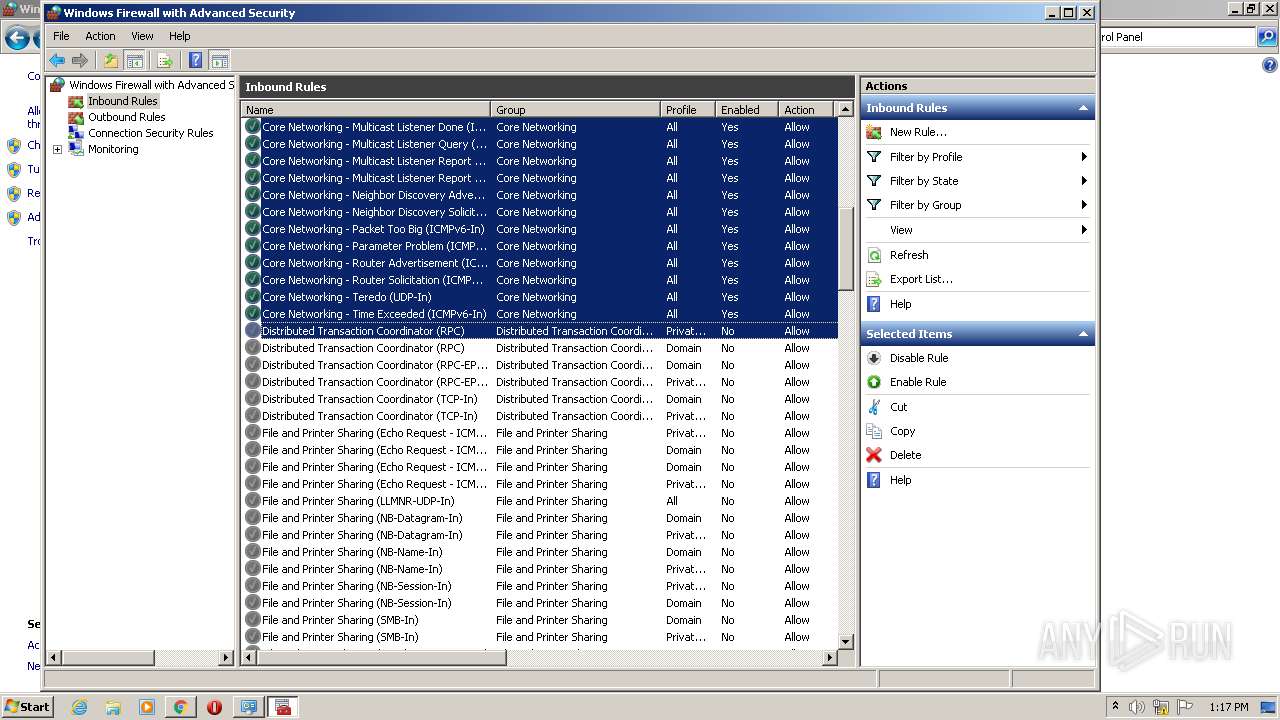Toggle the Show/Hide Console Tree toolbar icon
The image size is (1280, 720).
tap(135, 61)
